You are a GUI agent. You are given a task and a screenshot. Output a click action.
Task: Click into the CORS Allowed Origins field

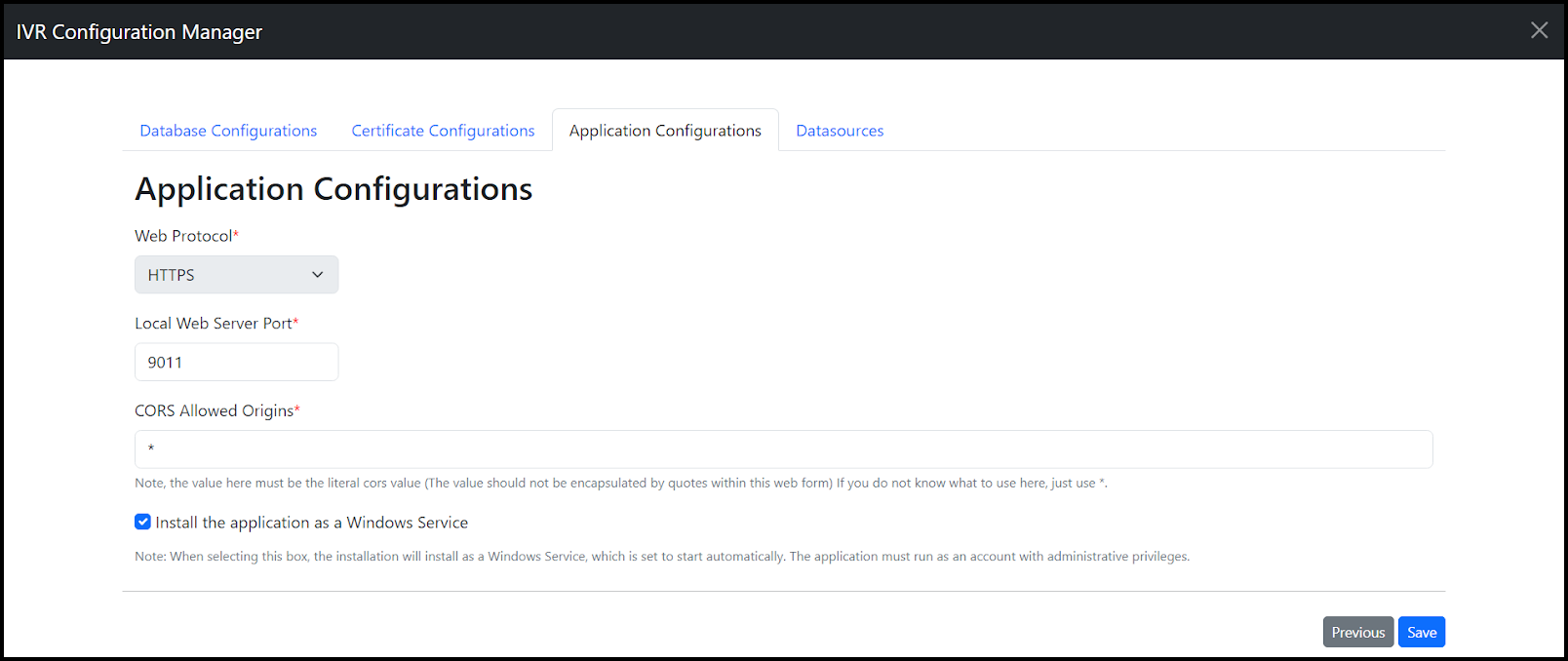pos(783,449)
